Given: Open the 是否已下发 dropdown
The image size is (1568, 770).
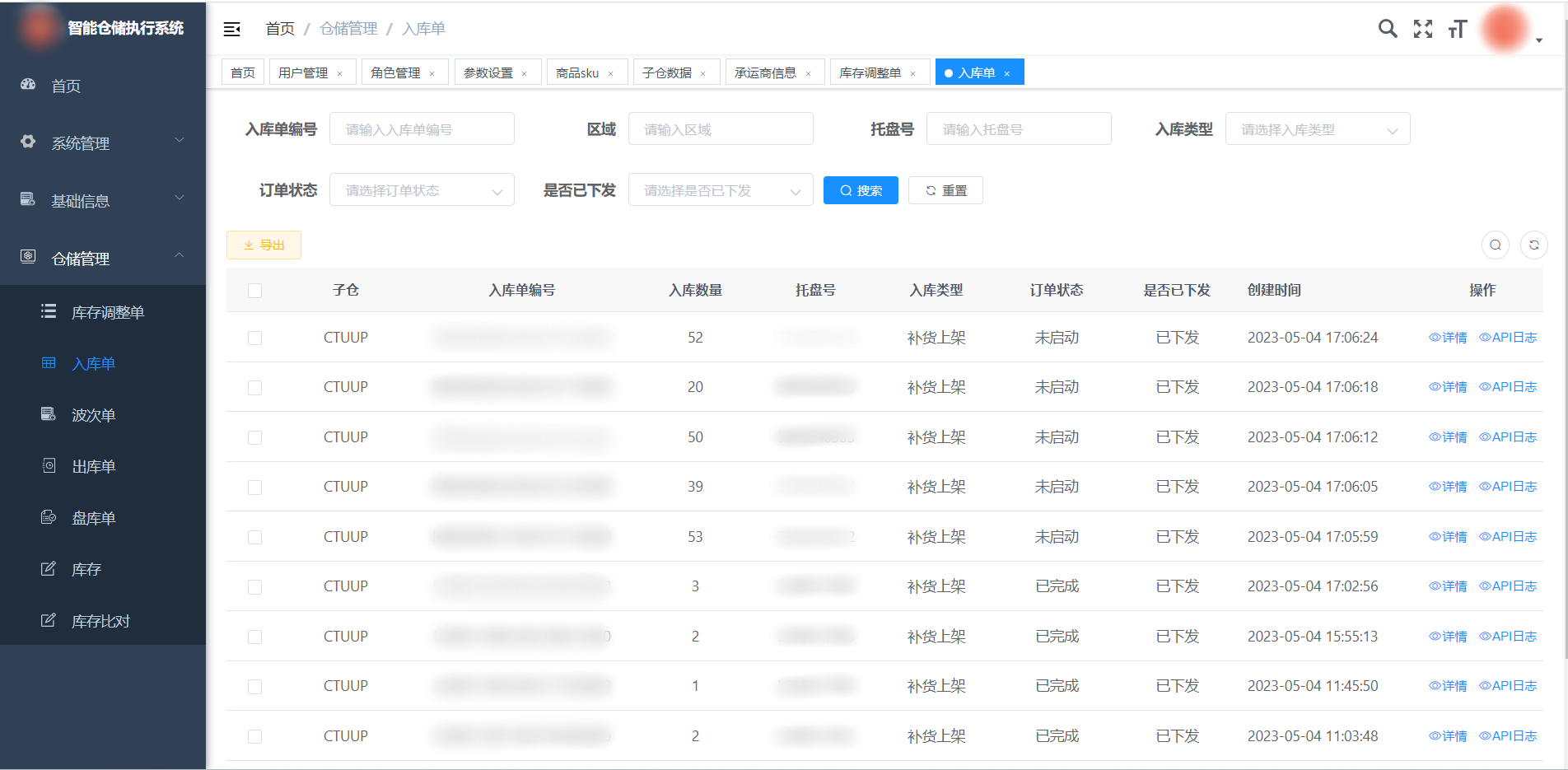Looking at the screenshot, I should pos(721,190).
